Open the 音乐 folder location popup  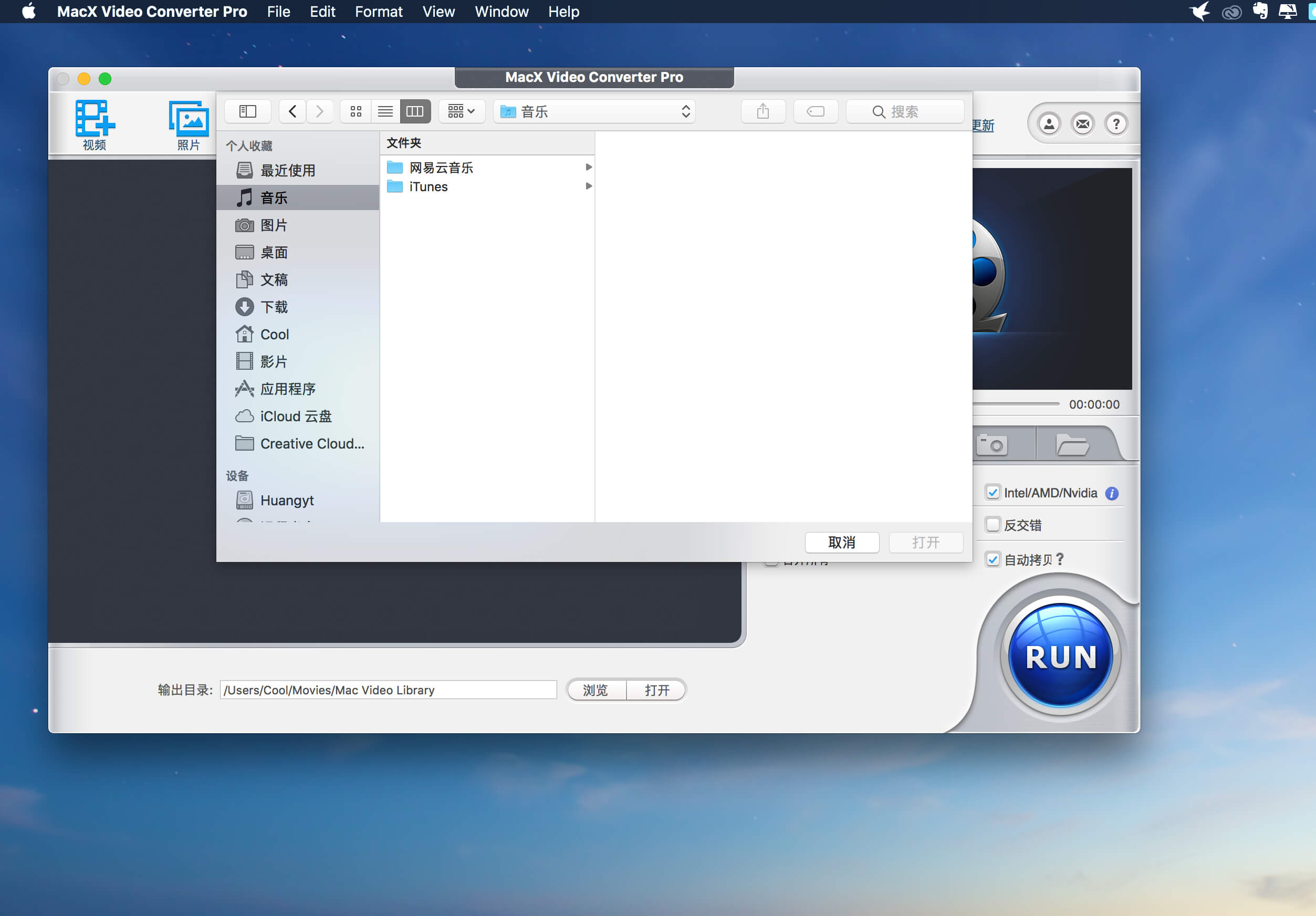coord(594,111)
